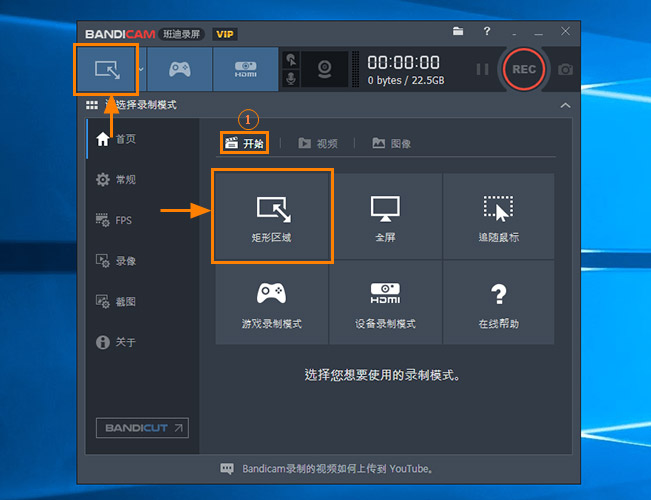The width and height of the screenshot is (651, 500).
Task: Toggle the mouse cursor effect icon
Action: tap(291, 60)
